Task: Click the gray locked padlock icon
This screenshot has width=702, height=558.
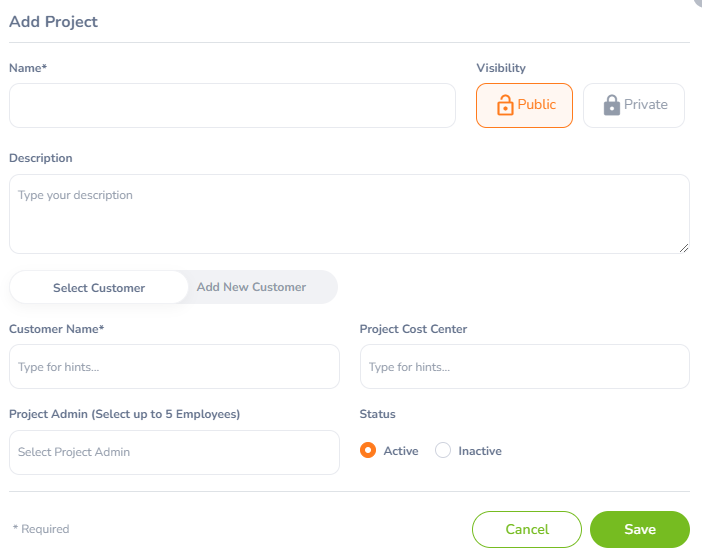Action: tap(612, 105)
